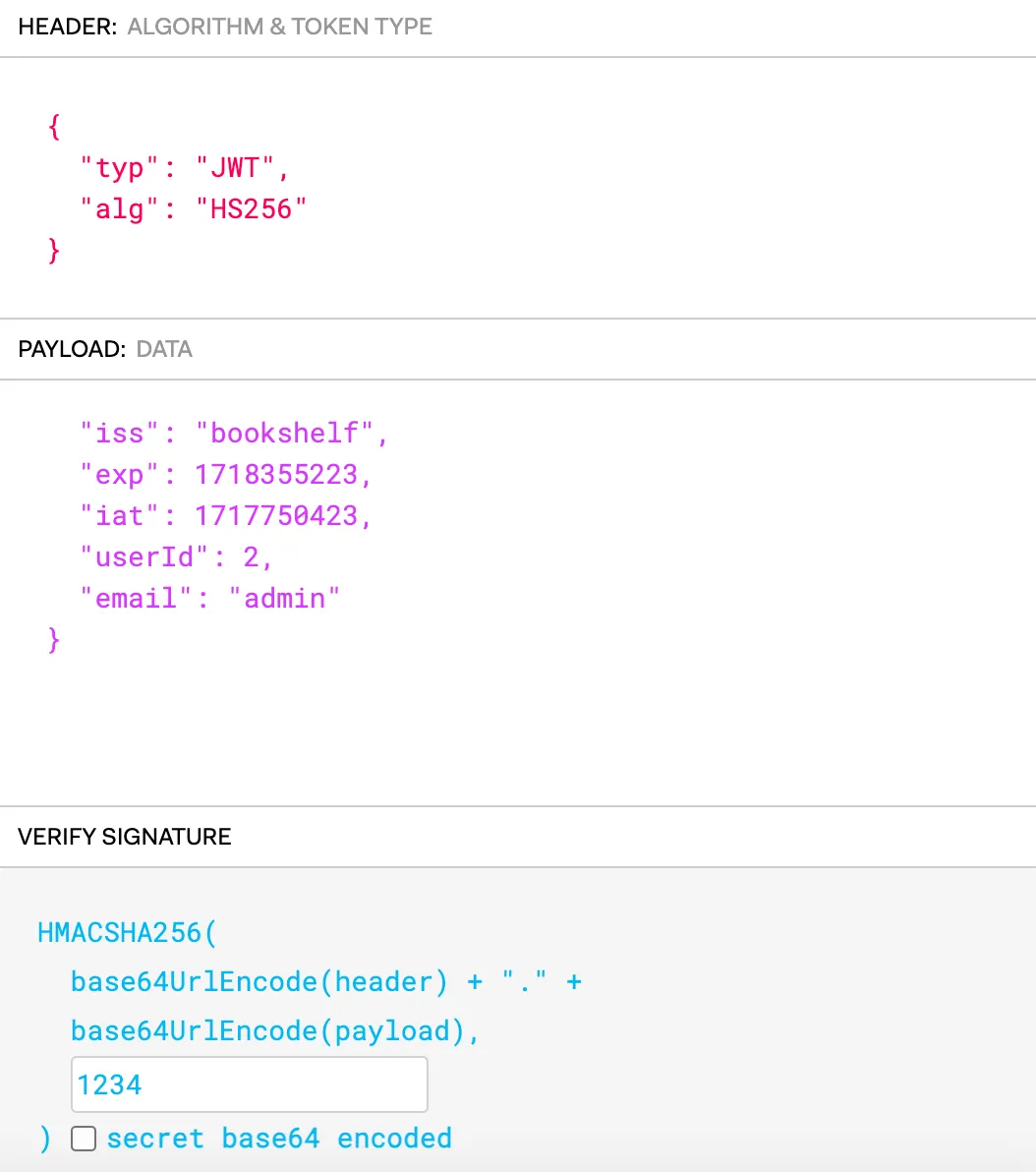The width and height of the screenshot is (1036, 1172).
Task: Select the "email": "admin" payload line
Action: [x=209, y=598]
